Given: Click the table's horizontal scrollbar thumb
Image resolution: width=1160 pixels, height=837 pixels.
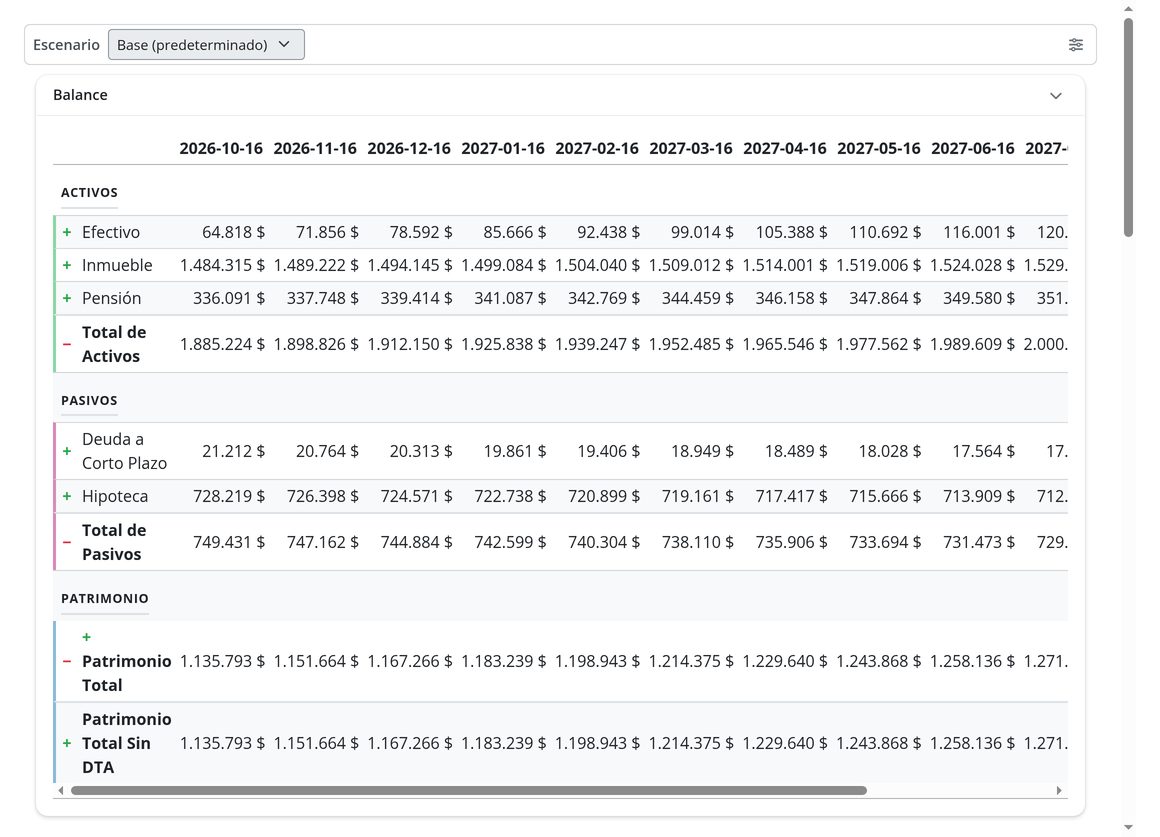Looking at the screenshot, I should coord(468,790).
